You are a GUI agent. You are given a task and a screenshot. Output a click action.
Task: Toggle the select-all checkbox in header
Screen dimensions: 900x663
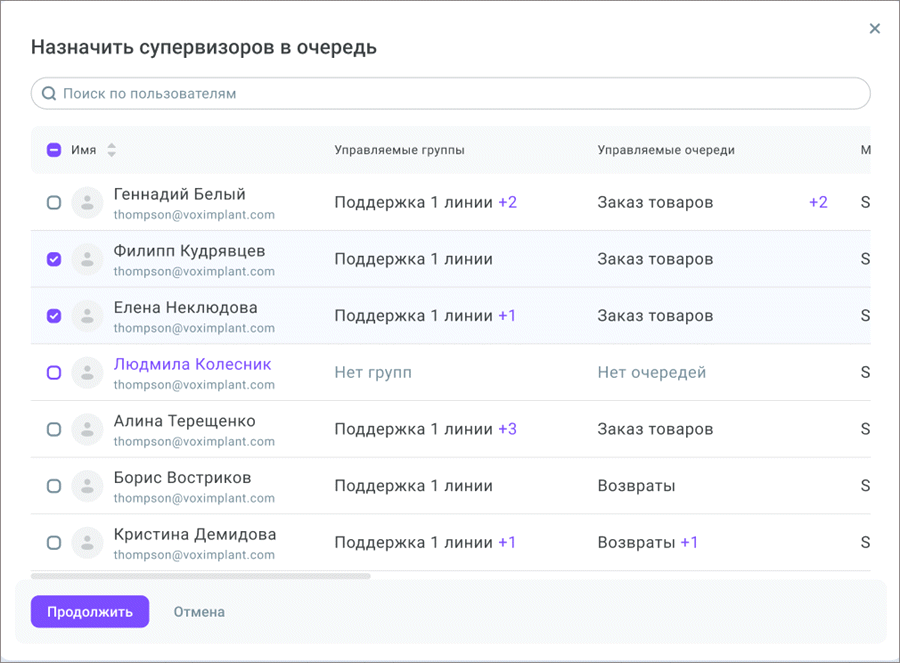(x=54, y=150)
